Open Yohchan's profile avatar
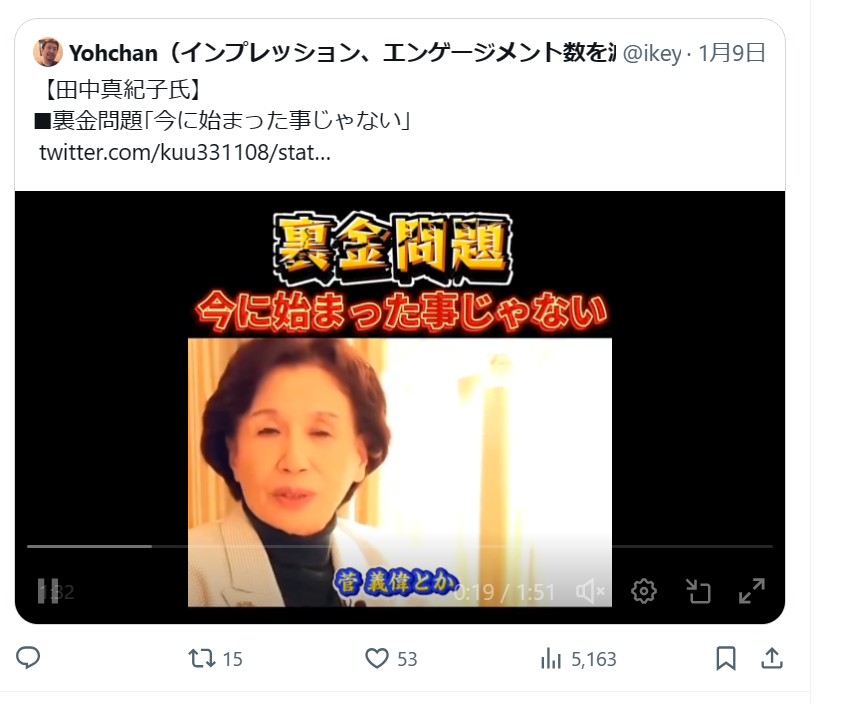Image resolution: width=854 pixels, height=704 pixels. click(48, 52)
